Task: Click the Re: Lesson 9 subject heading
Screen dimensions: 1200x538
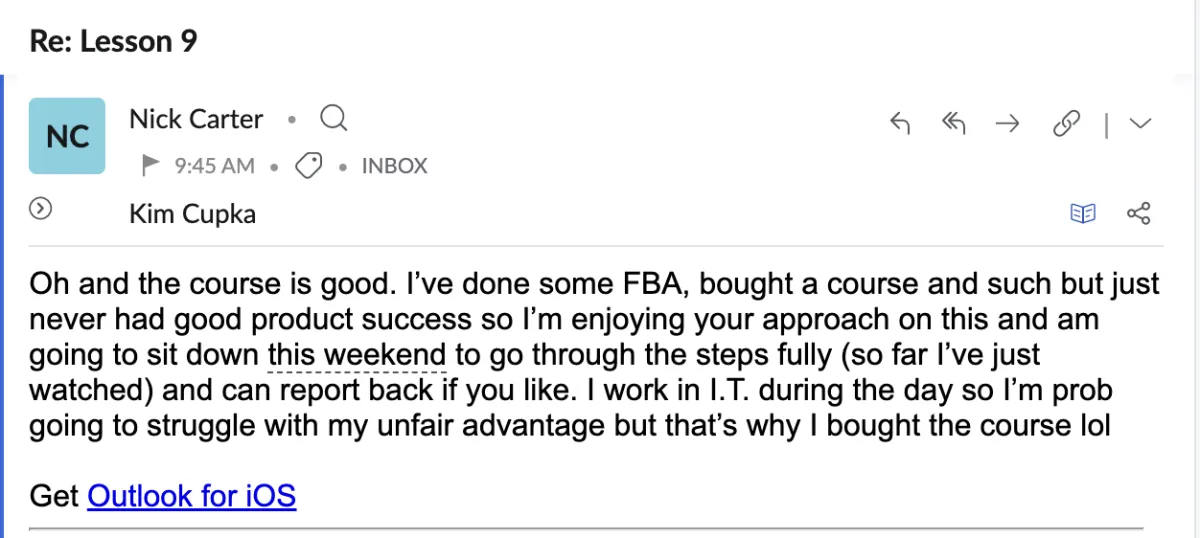Action: point(114,41)
